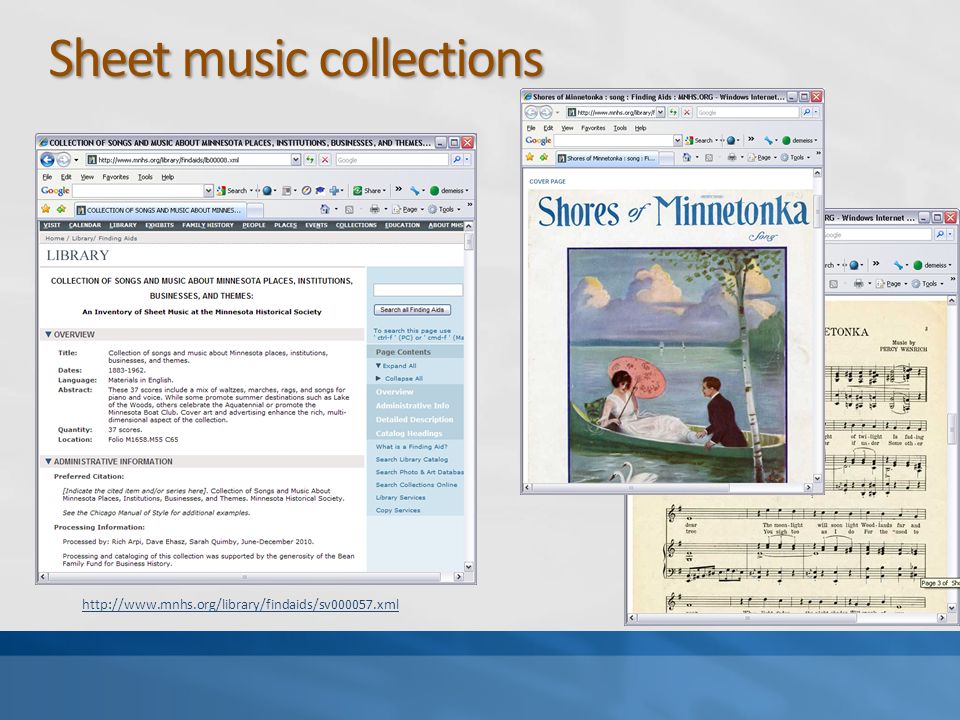Viewport: 960px width, 720px height.
Task: Collapse the ADMINISTRATIVE INFORMATION section triangle
Action: (48, 461)
